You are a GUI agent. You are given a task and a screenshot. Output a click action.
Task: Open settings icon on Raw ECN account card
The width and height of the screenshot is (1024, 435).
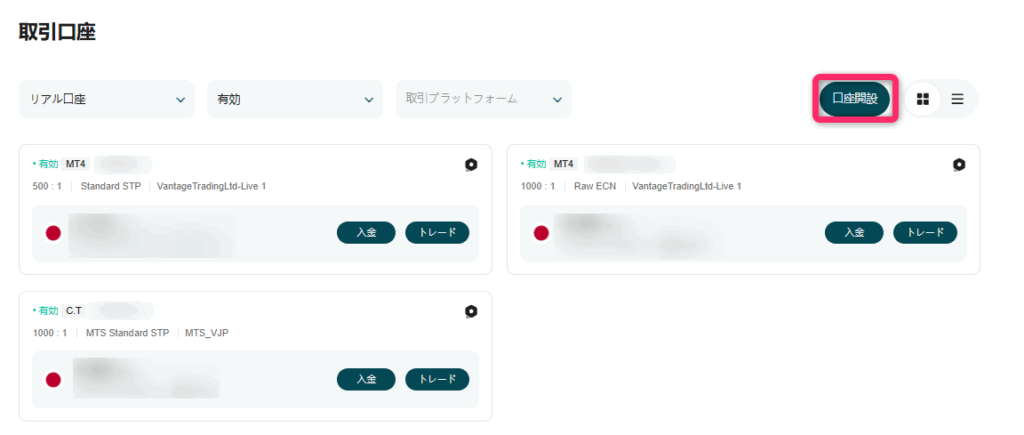coord(959,165)
